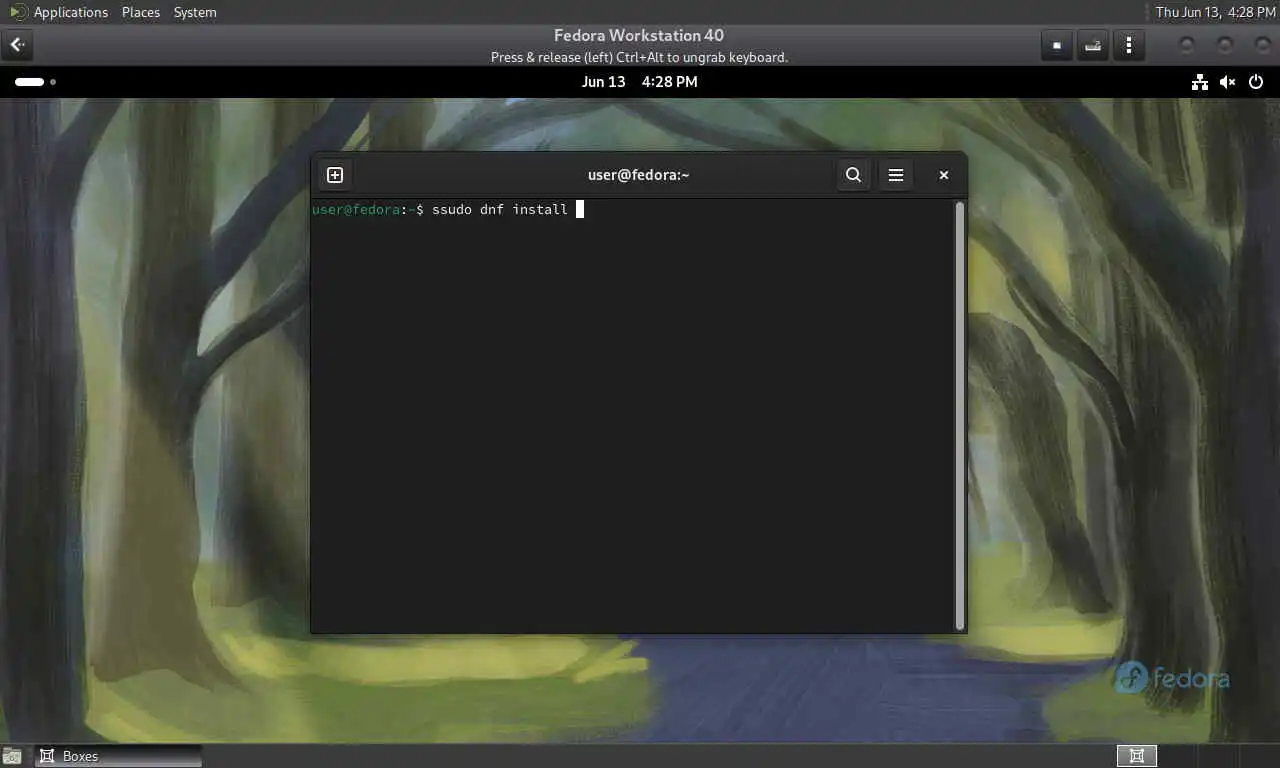This screenshot has height=768, width=1280.
Task: Open the GNOME Activities workspace pill indicator
Action: [x=35, y=82]
